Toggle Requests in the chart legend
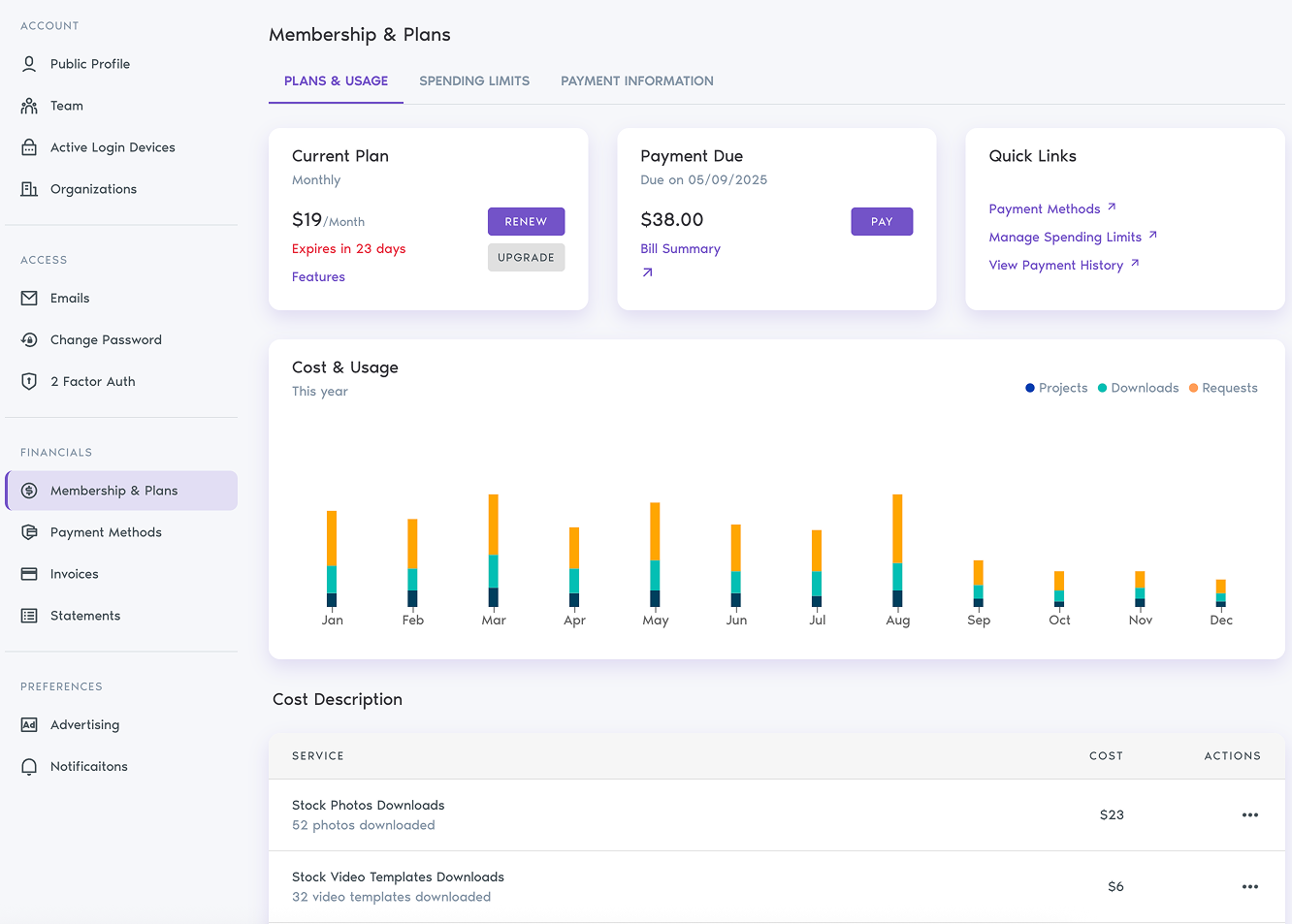 (x=1223, y=387)
